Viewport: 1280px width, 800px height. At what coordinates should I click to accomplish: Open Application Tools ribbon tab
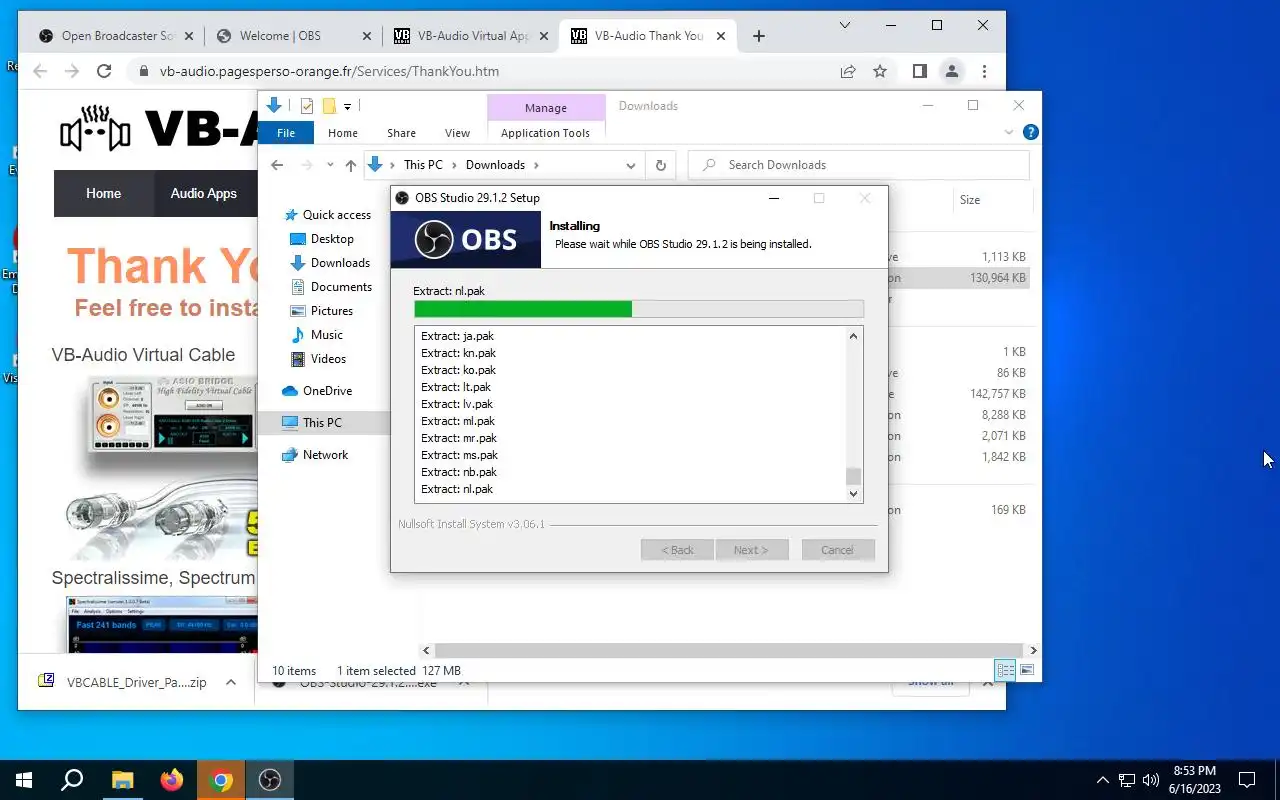point(545,133)
